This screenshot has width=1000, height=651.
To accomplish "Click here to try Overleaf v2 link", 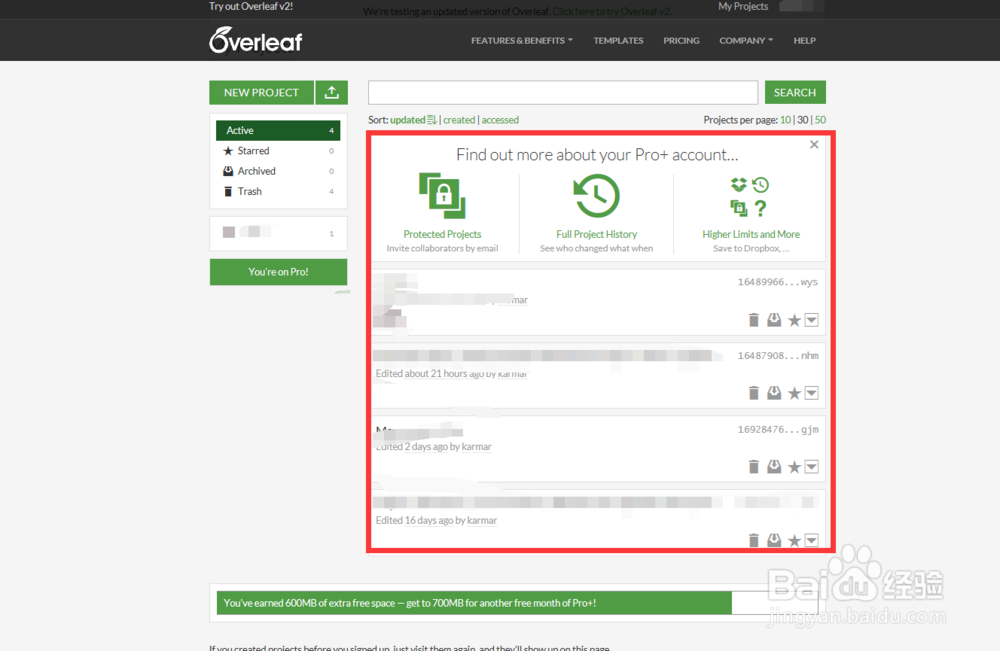I will click(x=612, y=11).
